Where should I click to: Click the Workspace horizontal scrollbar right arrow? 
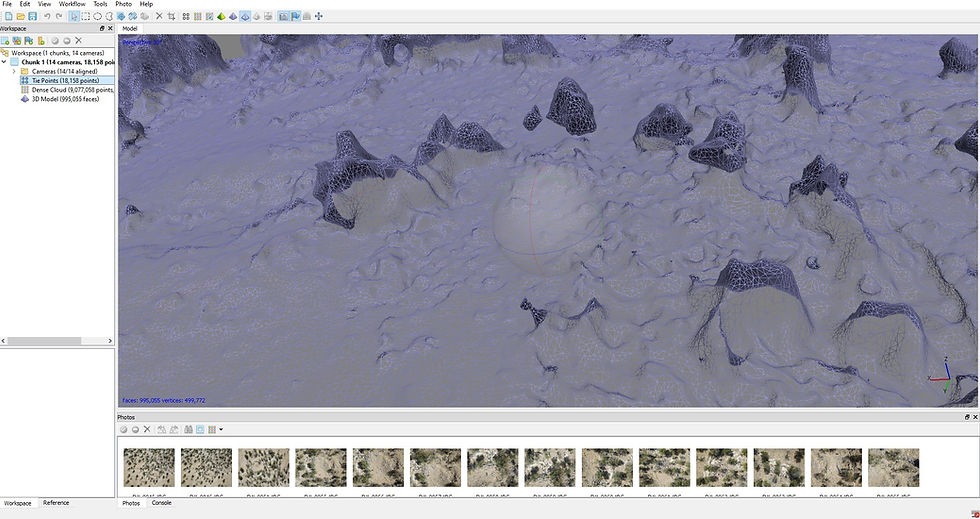[110, 341]
